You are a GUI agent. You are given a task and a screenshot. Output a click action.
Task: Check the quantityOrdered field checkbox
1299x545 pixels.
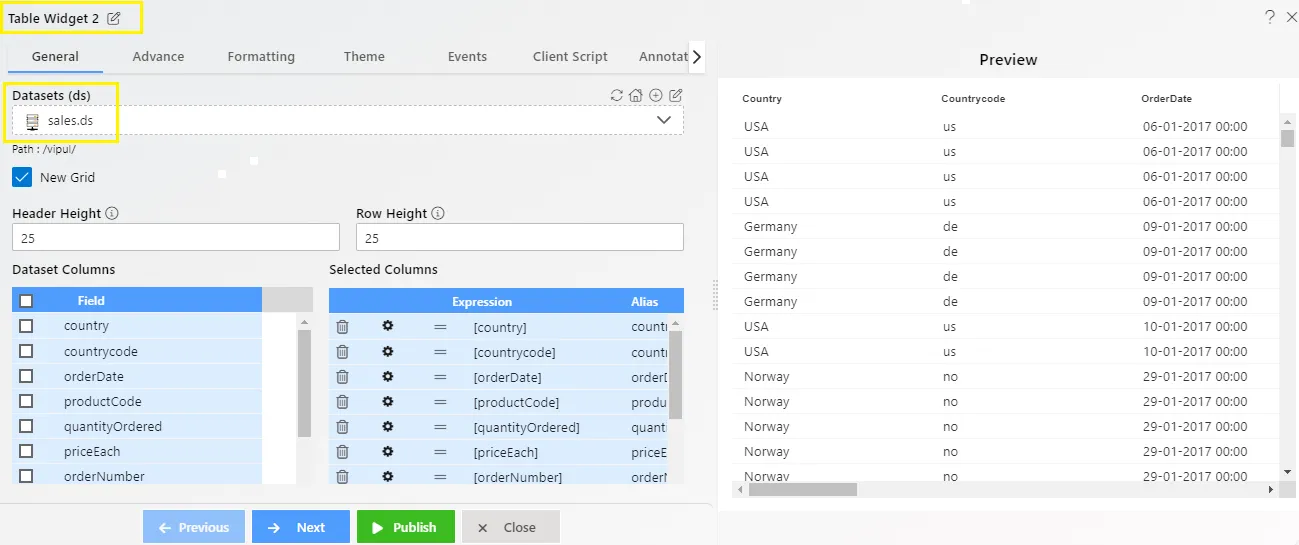coord(26,426)
